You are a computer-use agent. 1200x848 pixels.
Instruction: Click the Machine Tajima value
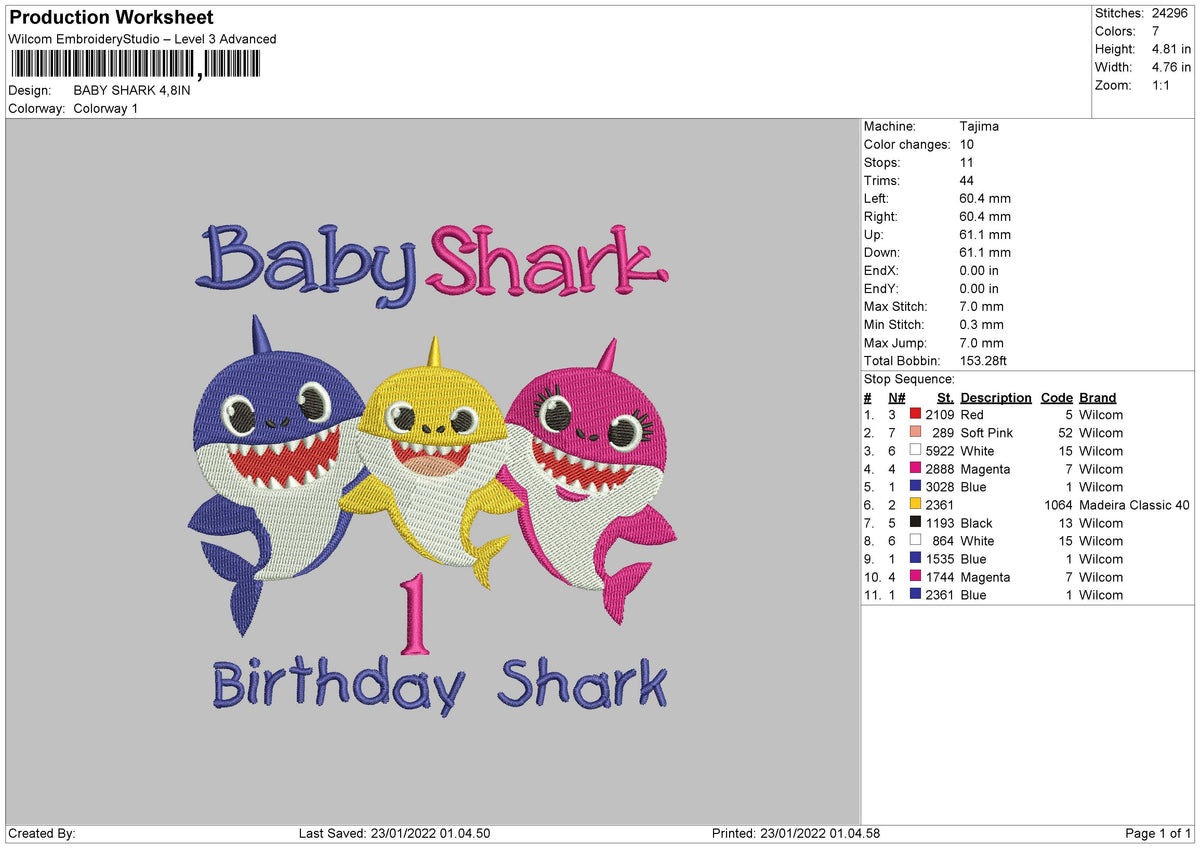981,126
